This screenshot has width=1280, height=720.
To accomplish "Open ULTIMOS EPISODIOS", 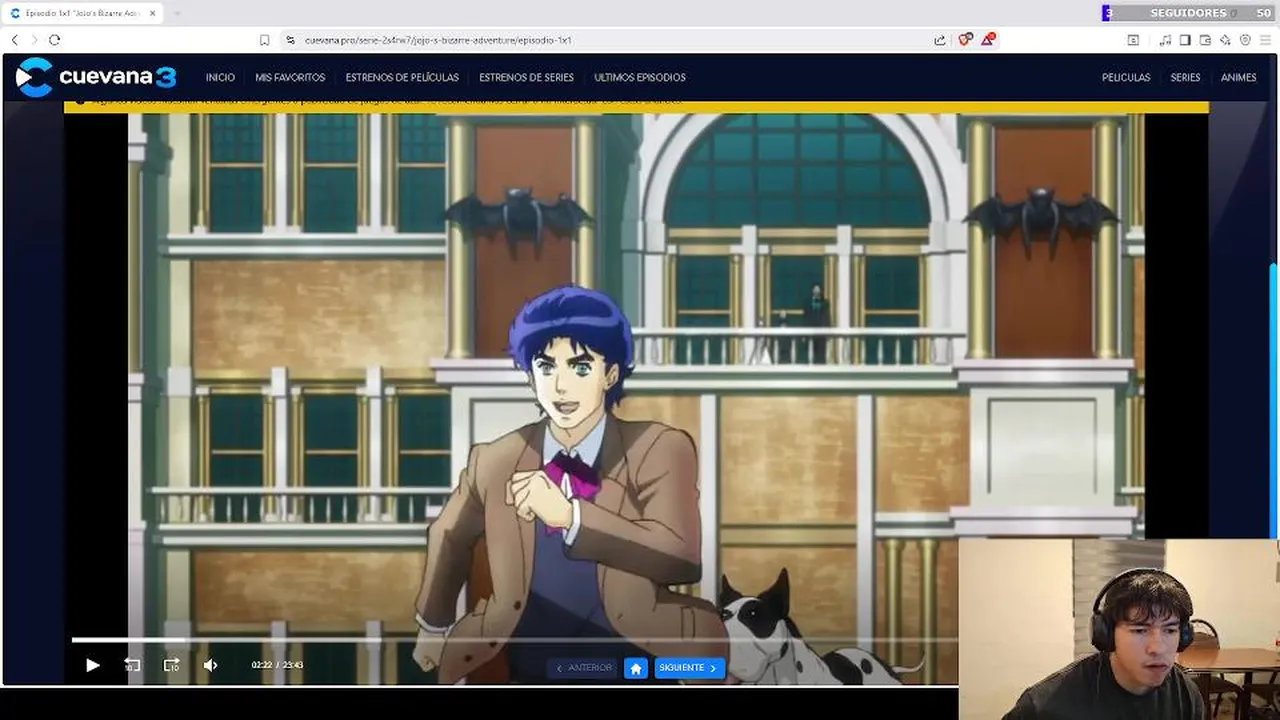I will tap(640, 77).
